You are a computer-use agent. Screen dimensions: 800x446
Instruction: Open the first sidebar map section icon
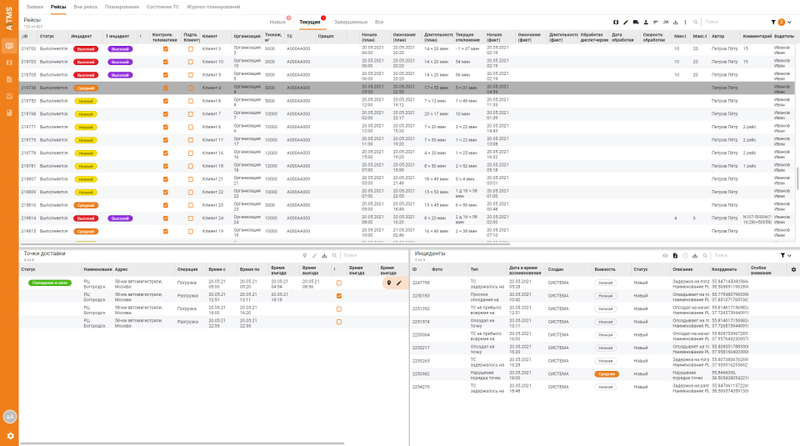[9, 46]
